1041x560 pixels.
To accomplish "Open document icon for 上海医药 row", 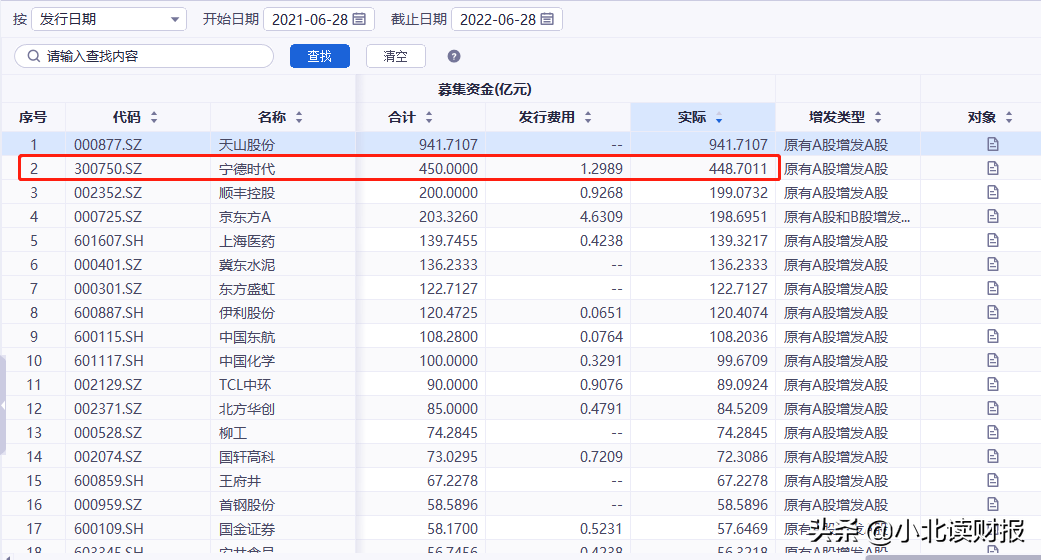I will (x=993, y=240).
